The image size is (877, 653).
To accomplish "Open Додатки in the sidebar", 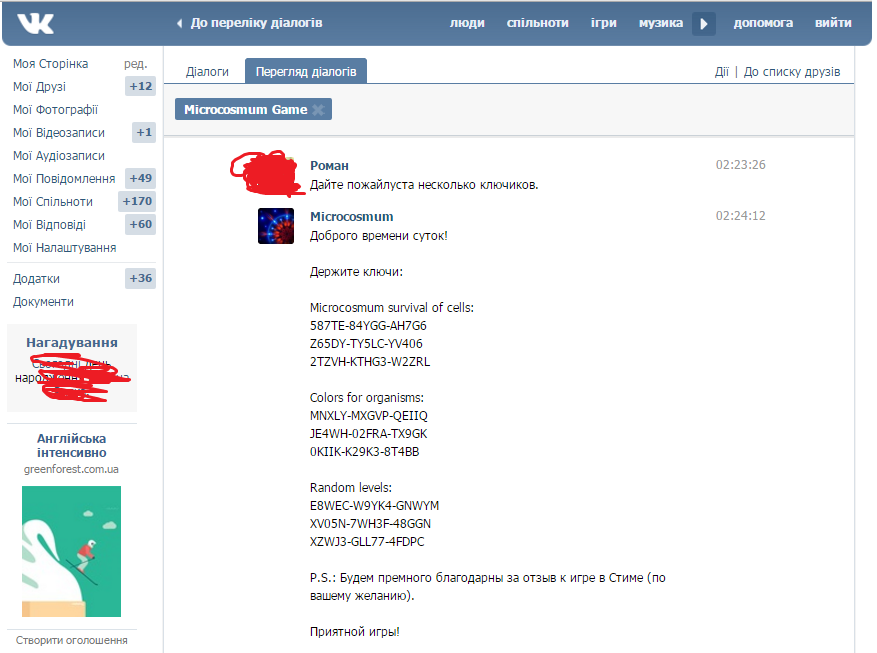I will 36,279.
